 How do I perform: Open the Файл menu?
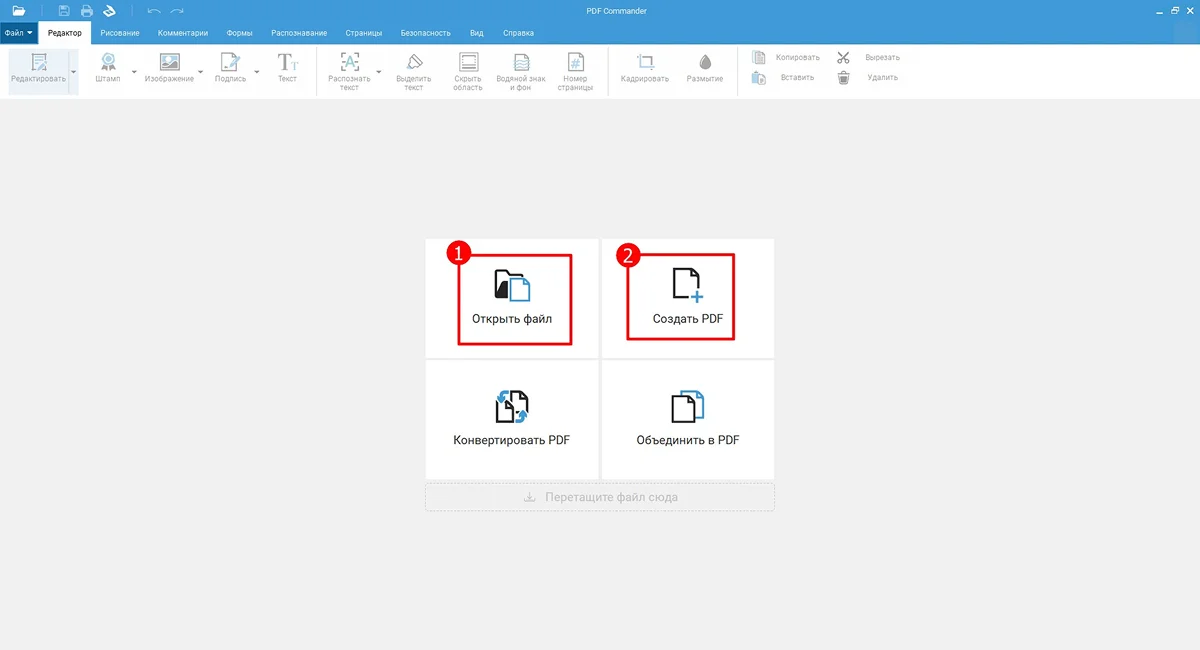tap(18, 33)
